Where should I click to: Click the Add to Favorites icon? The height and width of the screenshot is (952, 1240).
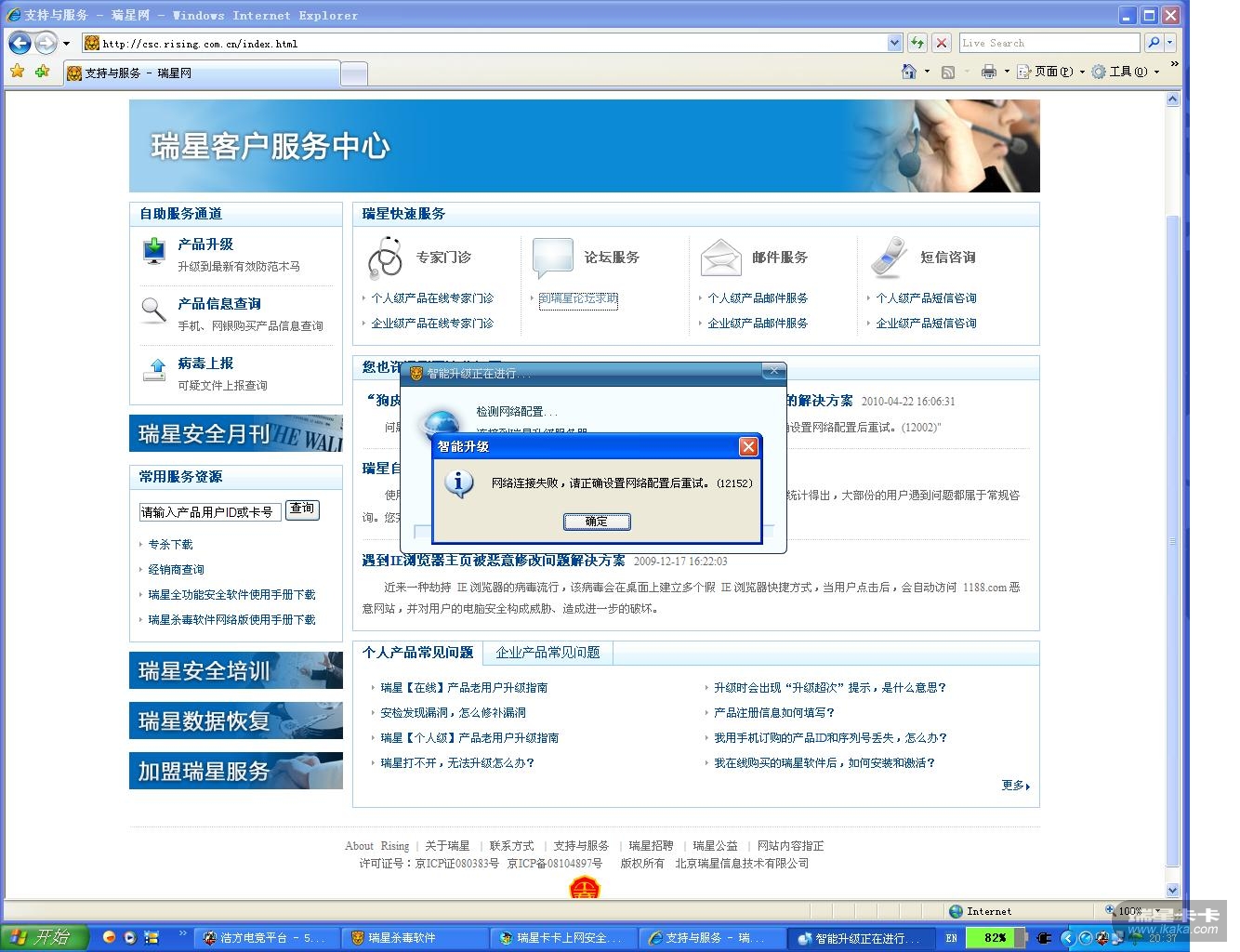pos(42,72)
